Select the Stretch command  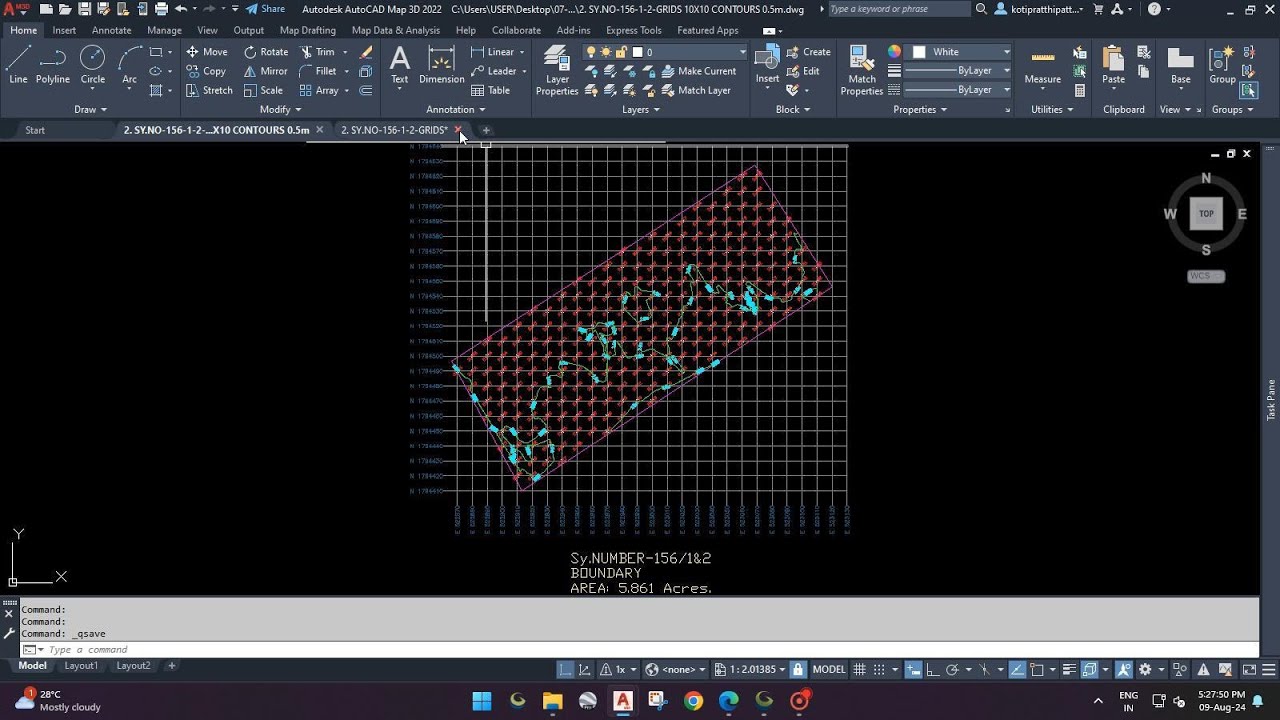[209, 90]
